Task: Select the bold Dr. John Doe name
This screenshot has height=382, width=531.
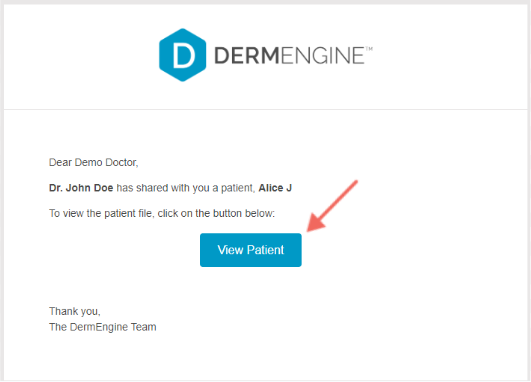Action: [81, 188]
